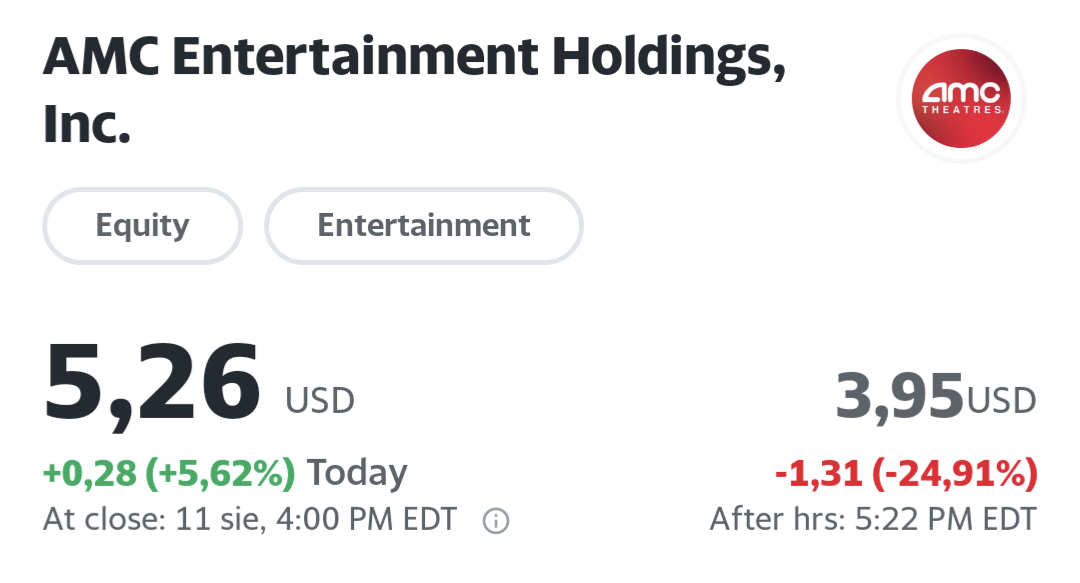Image resolution: width=1080 pixels, height=583 pixels.
Task: Select the Equity tag pill
Action: click(x=142, y=225)
